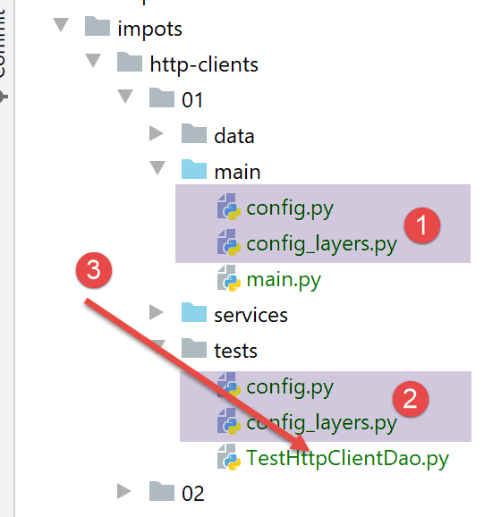
Task: Click Python icon of main.py
Action: pos(229,278)
